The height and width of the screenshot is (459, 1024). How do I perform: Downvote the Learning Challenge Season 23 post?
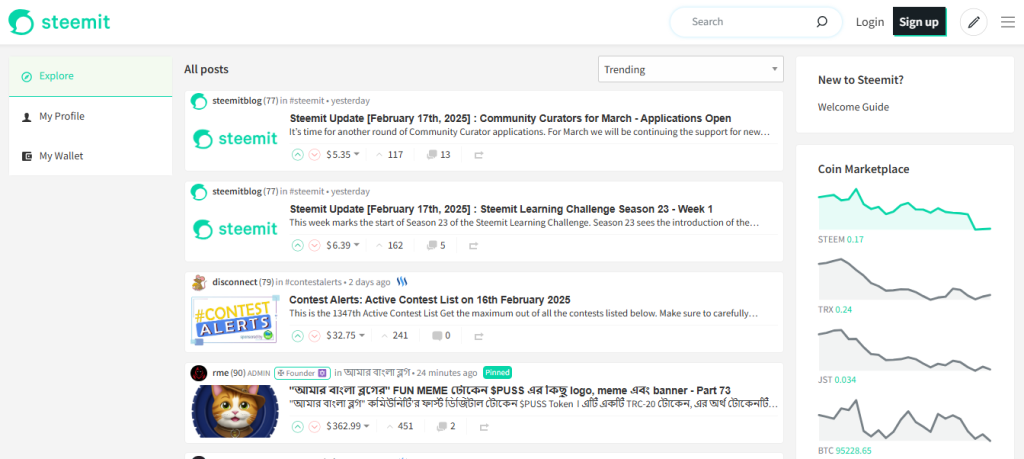[314, 246]
